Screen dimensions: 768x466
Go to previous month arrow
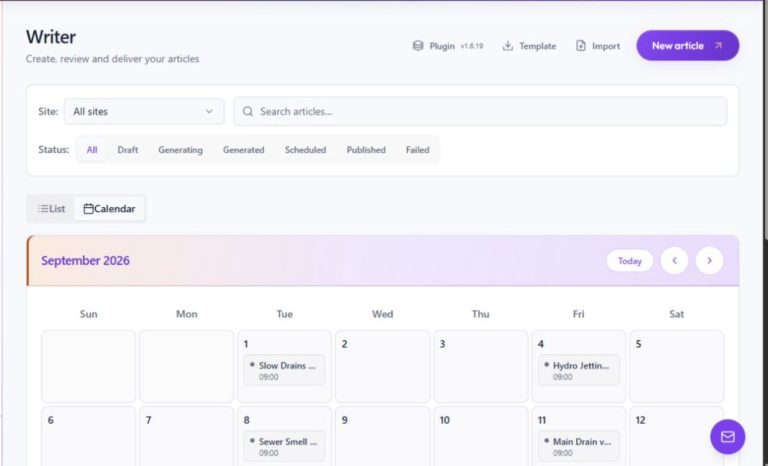pyautogui.click(x=674, y=261)
